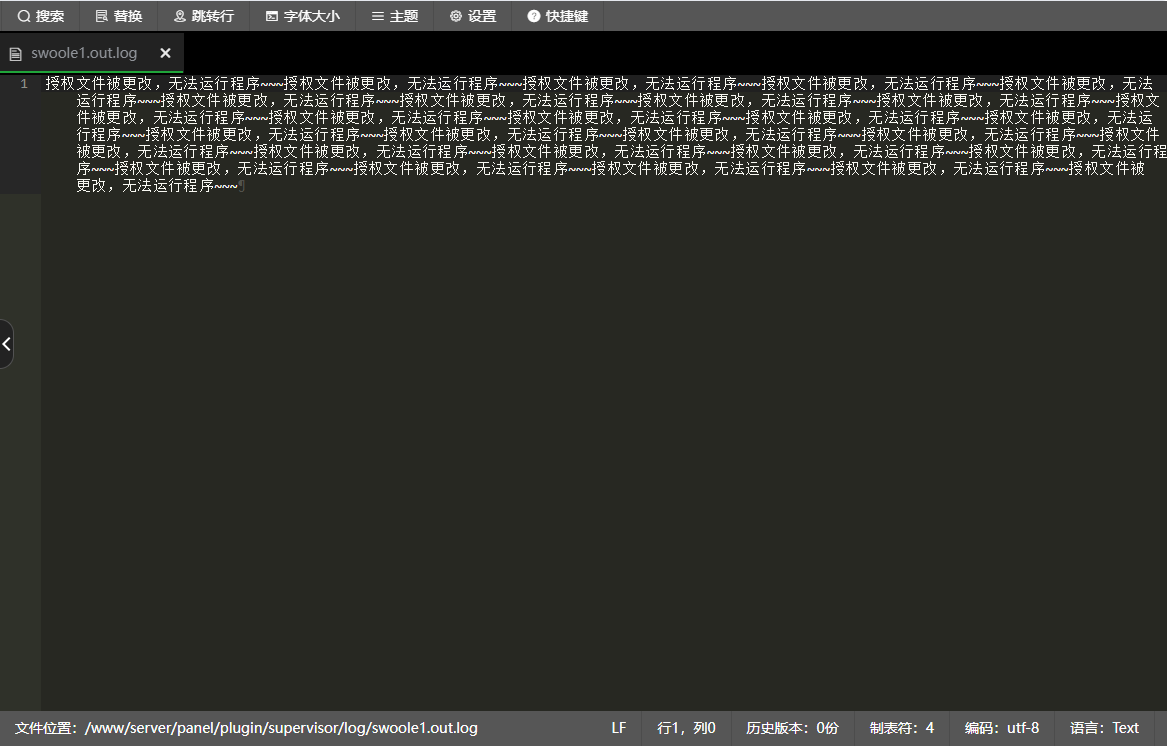
Task: Change the 语言: Text language mode
Action: tap(1104, 727)
